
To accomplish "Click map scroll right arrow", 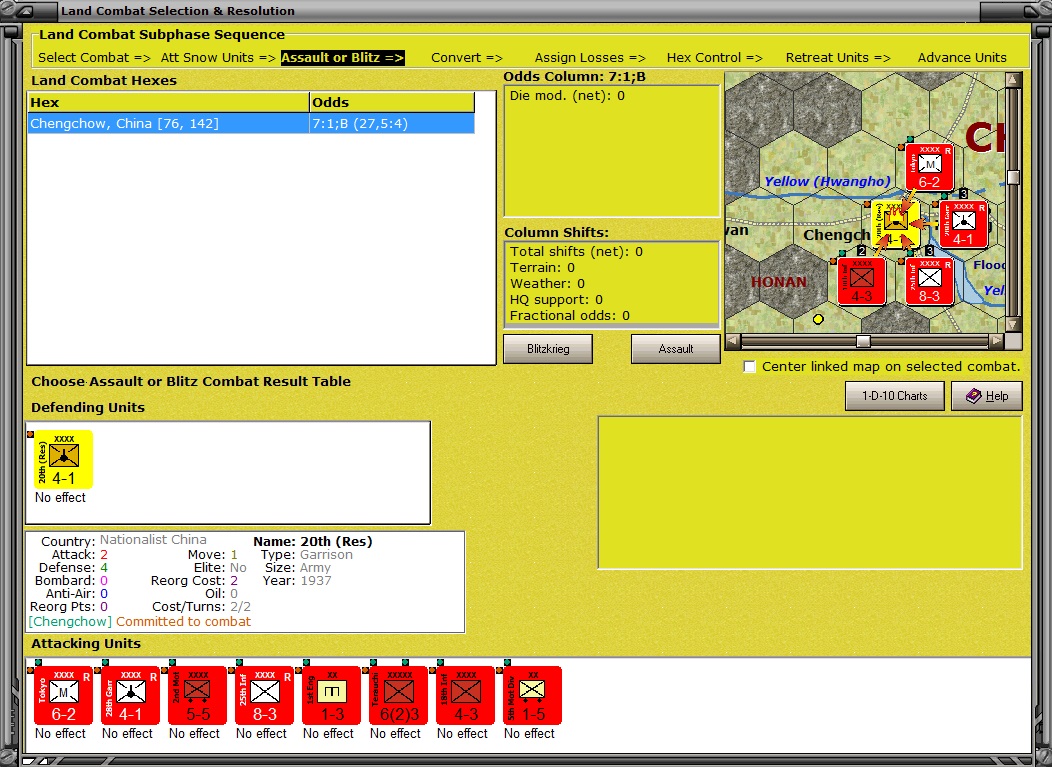I will [x=997, y=342].
